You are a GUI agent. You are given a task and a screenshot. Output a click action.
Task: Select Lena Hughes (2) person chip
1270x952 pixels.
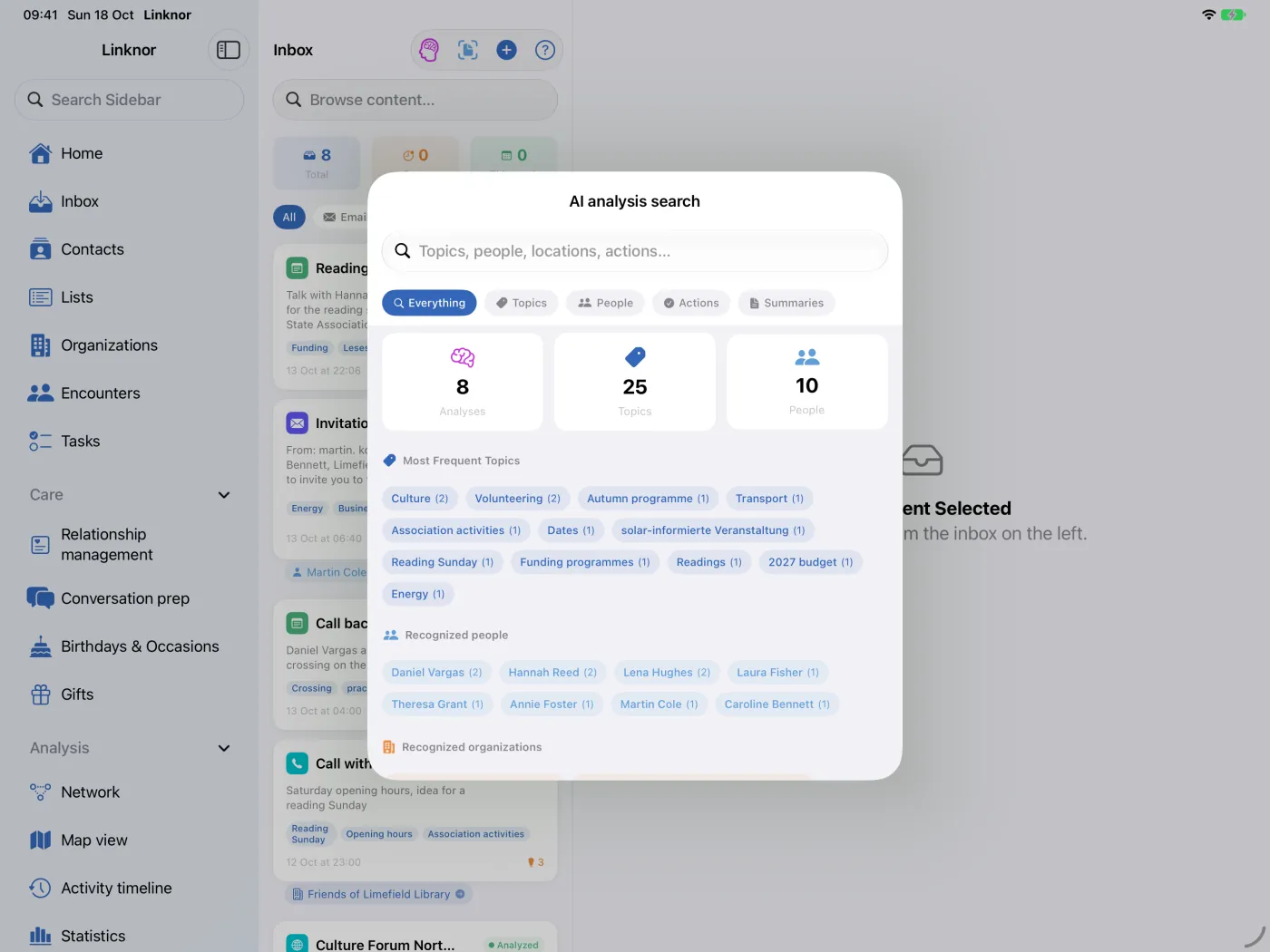667,673
